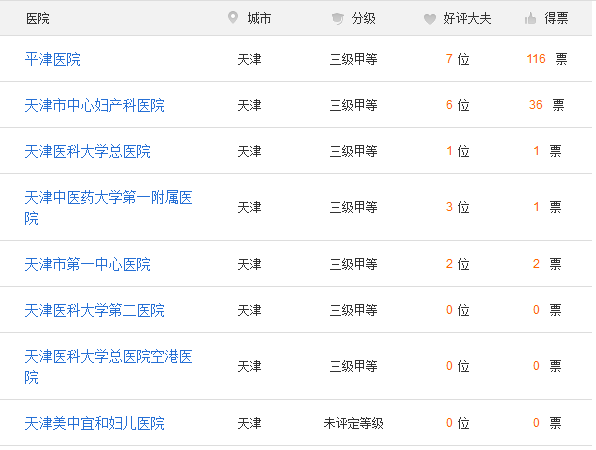The height and width of the screenshot is (450, 596).
Task: Click the location pin icon beside 城市
Action: tap(233, 17)
